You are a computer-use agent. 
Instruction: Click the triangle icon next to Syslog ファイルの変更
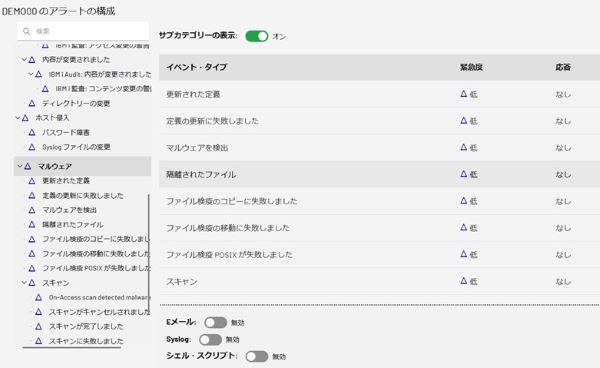pos(32,147)
